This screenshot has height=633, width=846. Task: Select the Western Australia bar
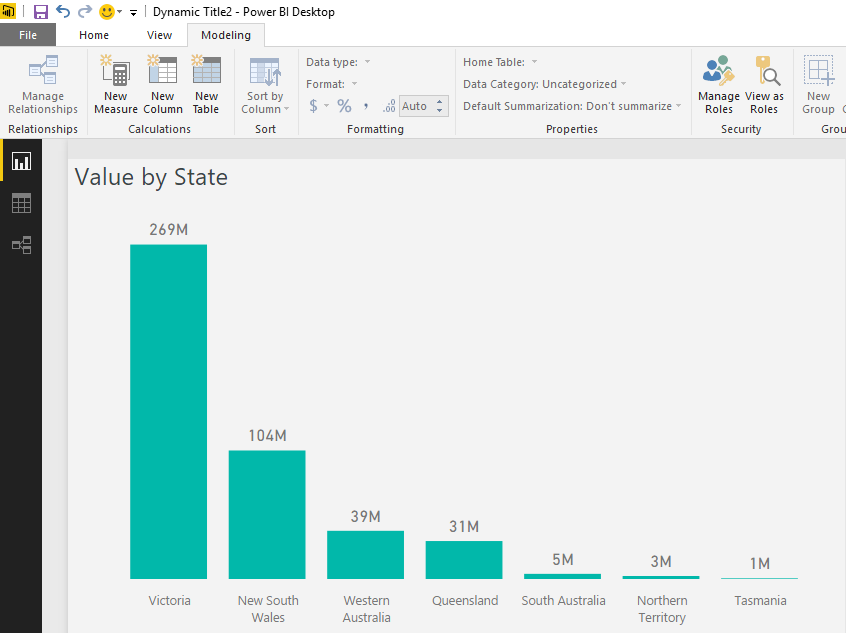(x=365, y=555)
